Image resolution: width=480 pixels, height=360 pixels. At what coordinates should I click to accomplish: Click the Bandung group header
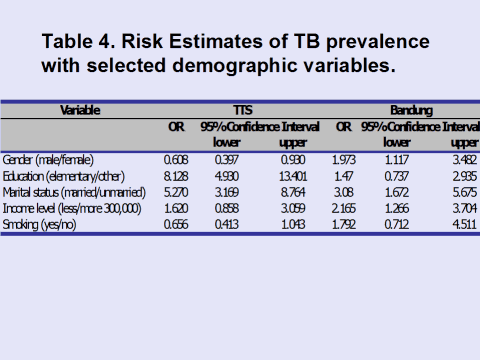(x=411, y=110)
